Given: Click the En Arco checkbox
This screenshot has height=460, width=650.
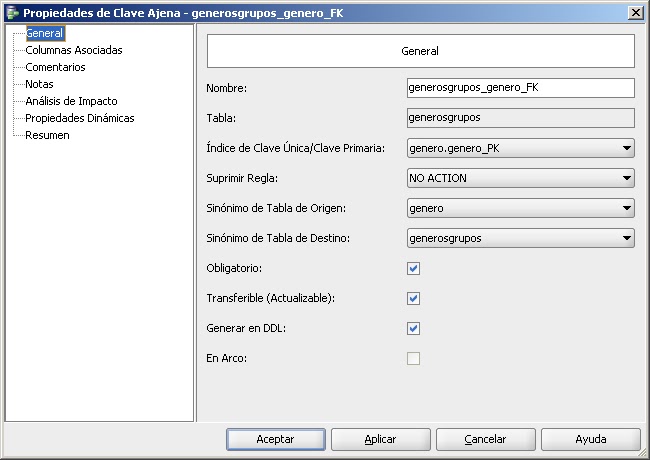Looking at the screenshot, I should pos(413,358).
